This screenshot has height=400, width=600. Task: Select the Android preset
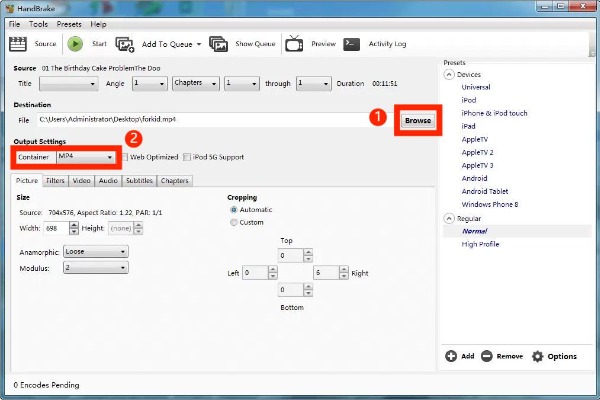[x=474, y=178]
